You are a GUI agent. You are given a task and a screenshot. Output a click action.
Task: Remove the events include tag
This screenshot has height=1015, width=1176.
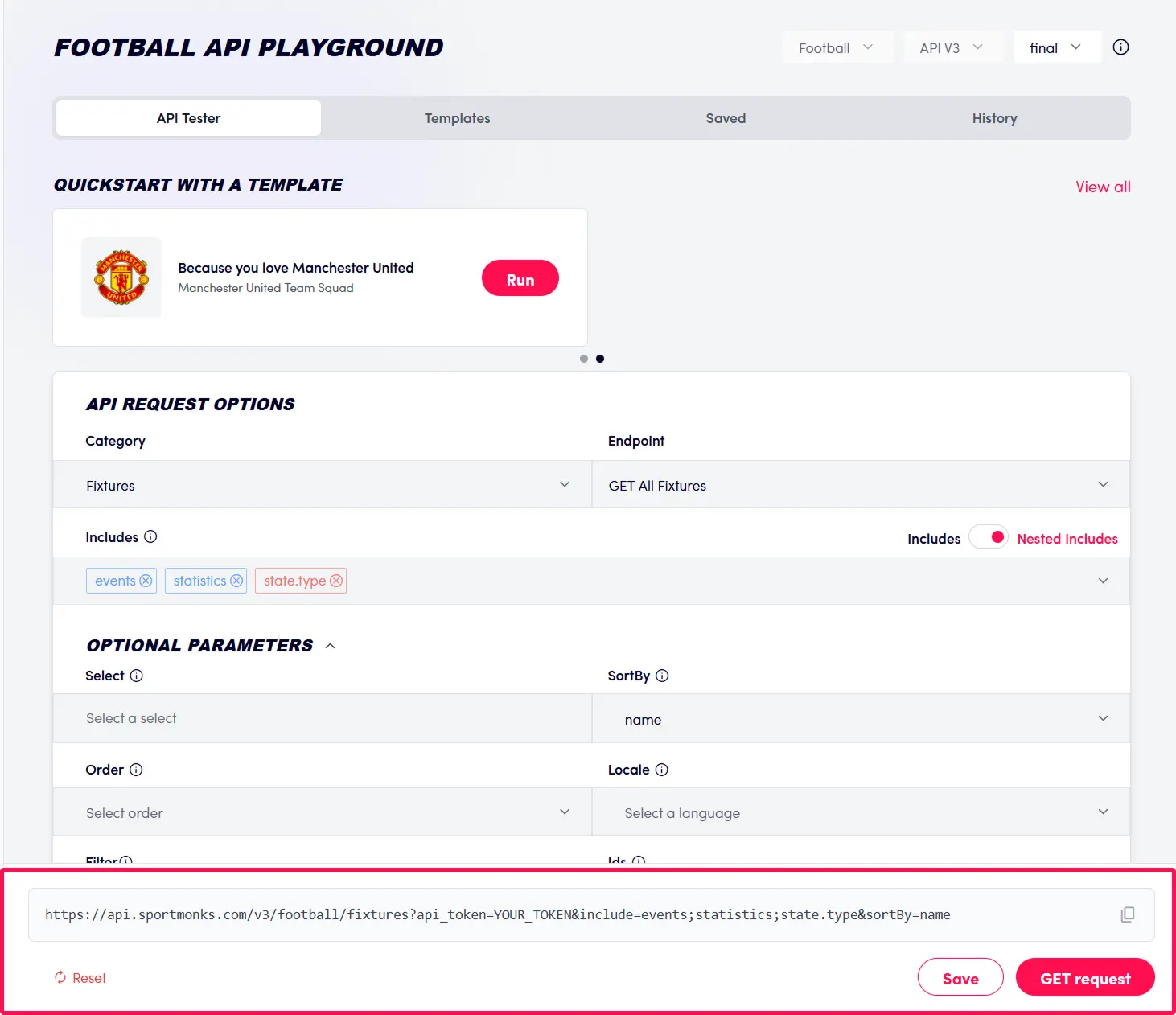tap(146, 580)
